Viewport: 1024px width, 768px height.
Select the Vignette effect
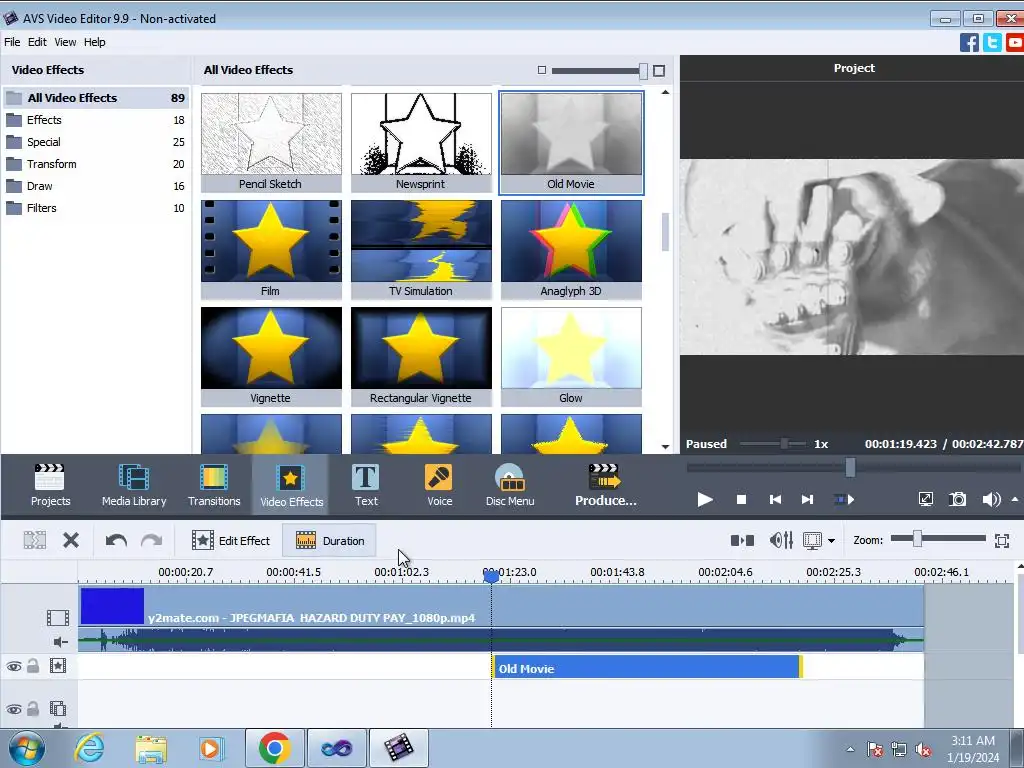[x=271, y=357]
